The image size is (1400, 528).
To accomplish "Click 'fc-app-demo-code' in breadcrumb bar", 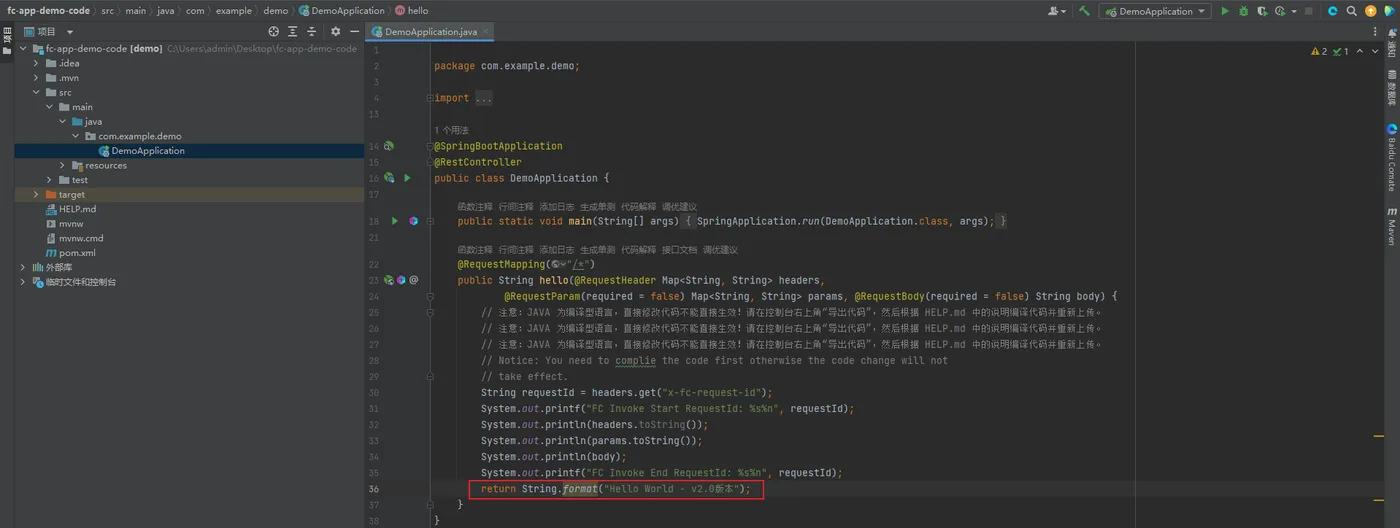I will [48, 11].
